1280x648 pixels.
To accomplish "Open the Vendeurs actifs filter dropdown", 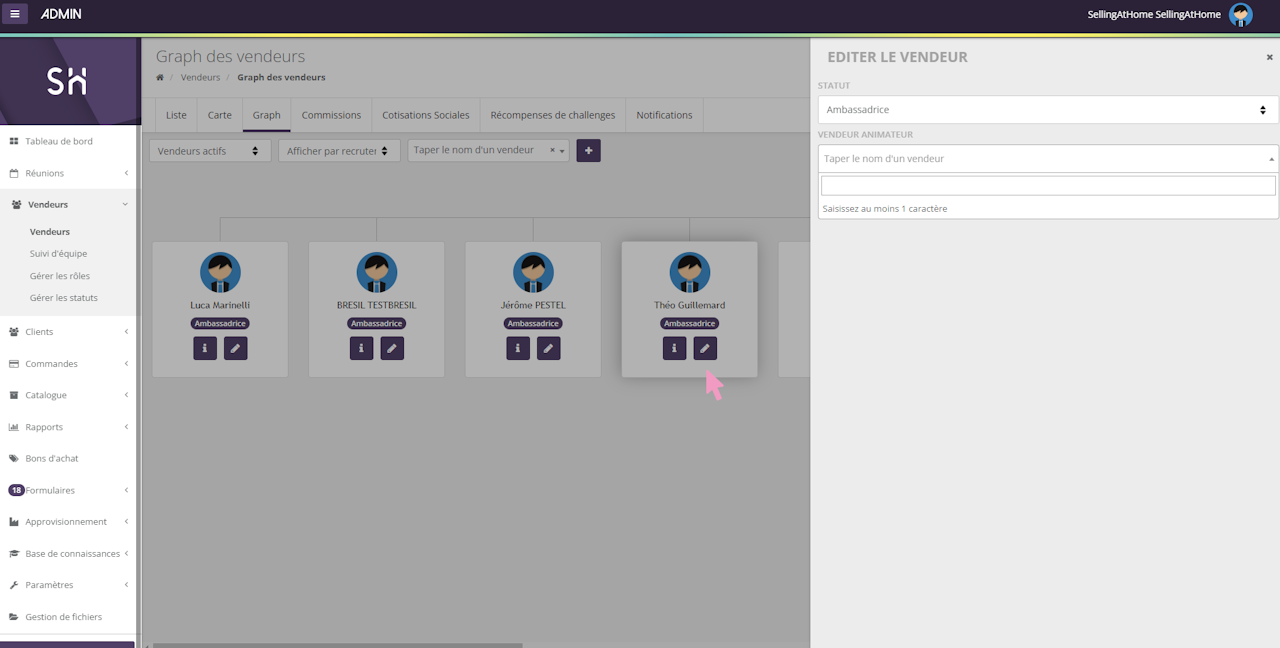I will [209, 151].
